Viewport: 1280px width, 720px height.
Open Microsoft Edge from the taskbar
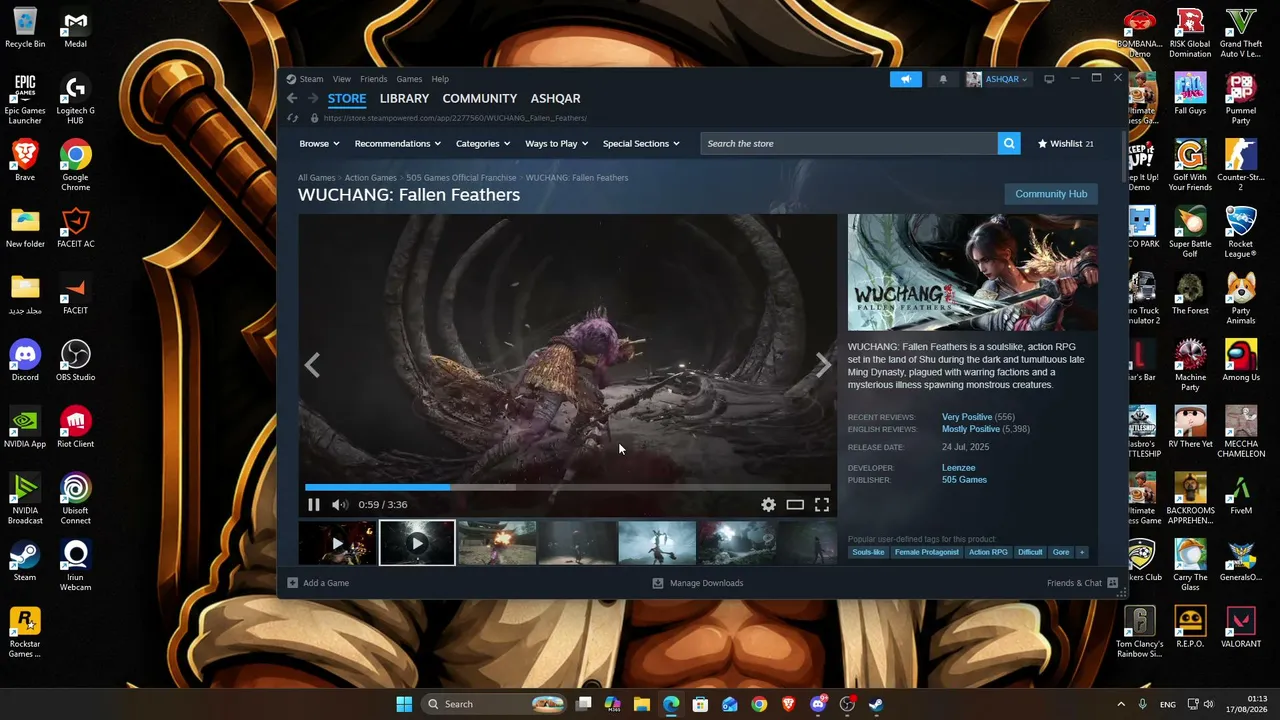click(671, 704)
